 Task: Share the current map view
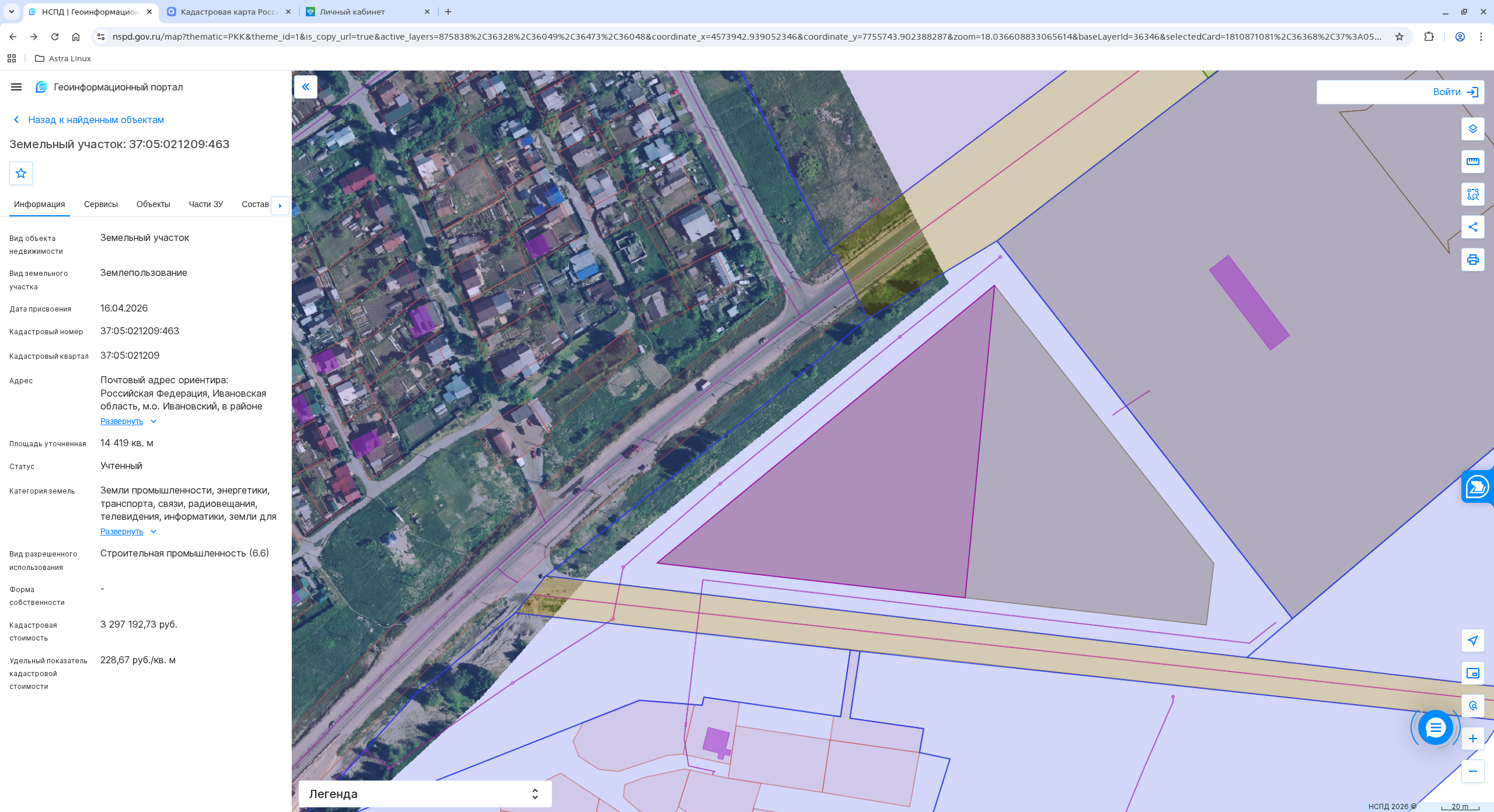[1473, 227]
